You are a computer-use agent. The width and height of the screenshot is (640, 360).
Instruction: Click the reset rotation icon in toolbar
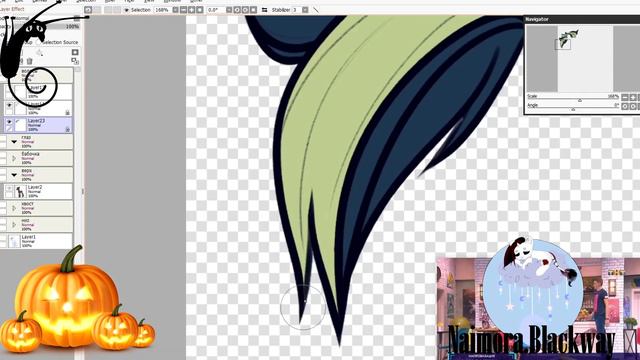point(253,10)
